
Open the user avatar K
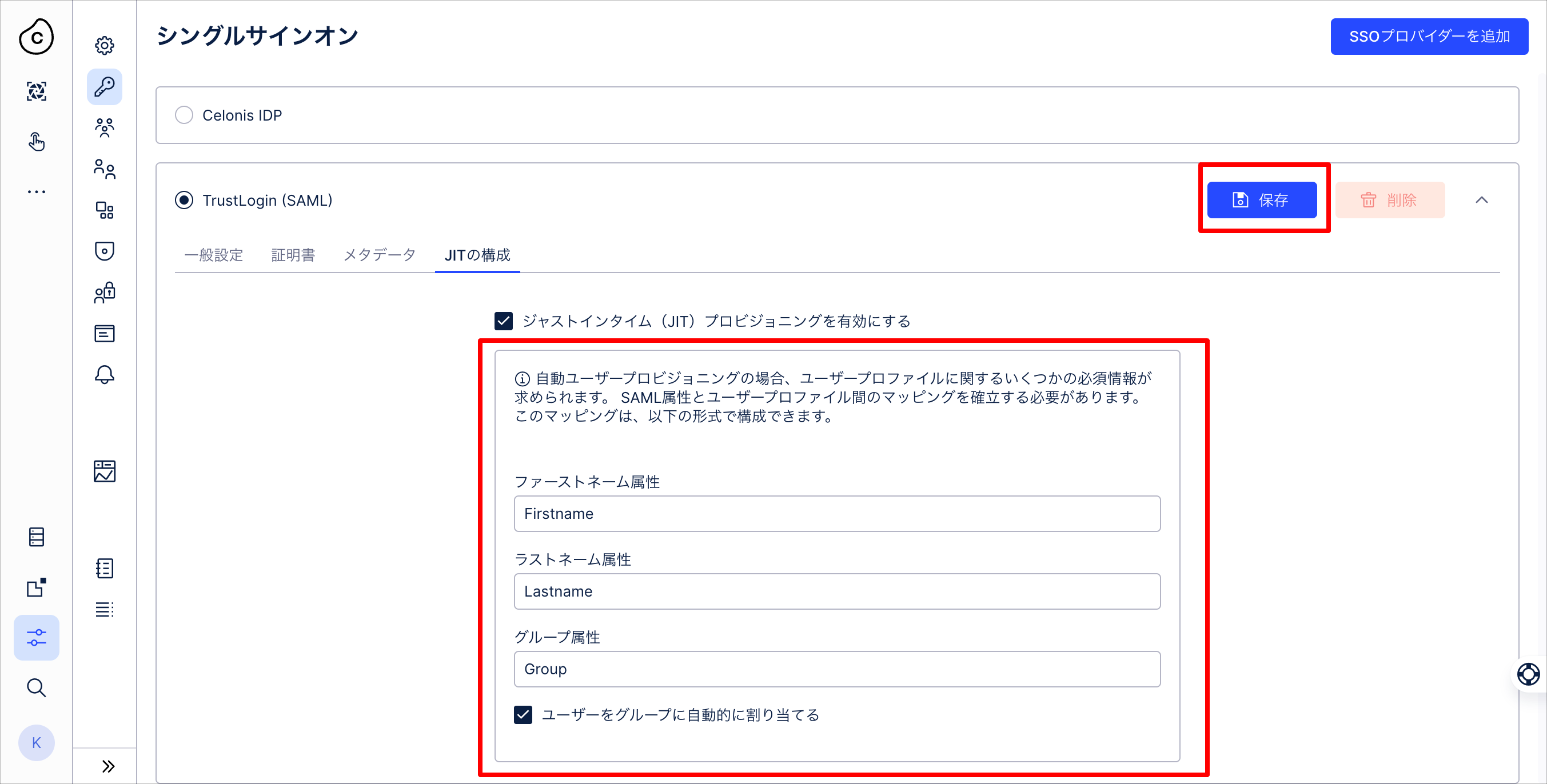tap(37, 743)
